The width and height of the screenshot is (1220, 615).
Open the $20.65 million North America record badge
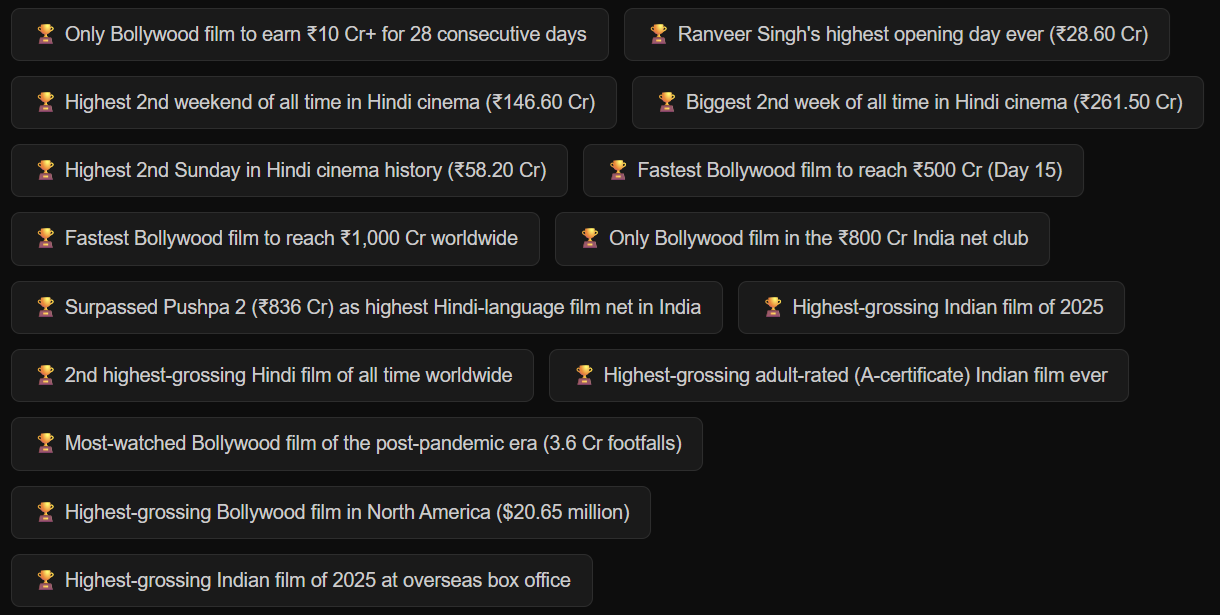click(x=330, y=512)
